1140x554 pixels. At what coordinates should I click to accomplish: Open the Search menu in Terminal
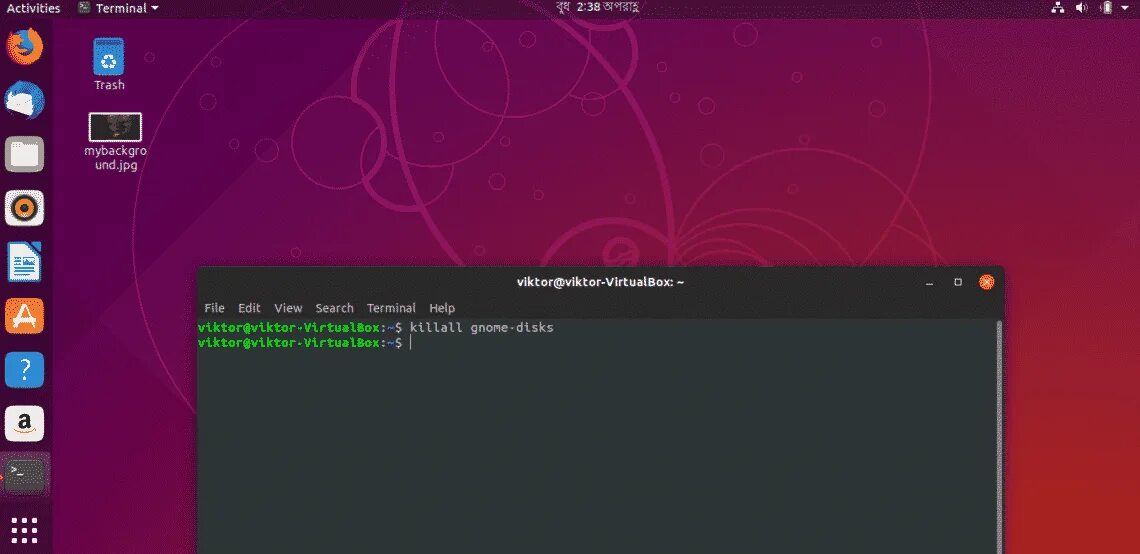pyautogui.click(x=334, y=308)
